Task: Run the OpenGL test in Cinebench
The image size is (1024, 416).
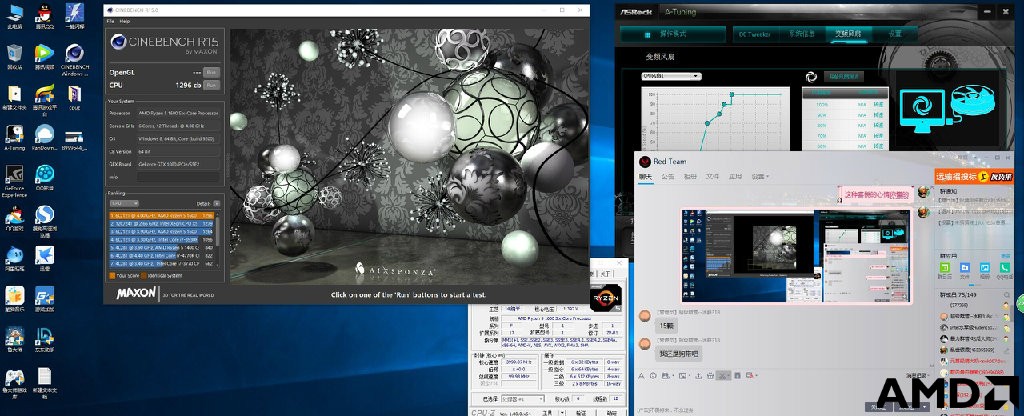Action: coord(211,72)
